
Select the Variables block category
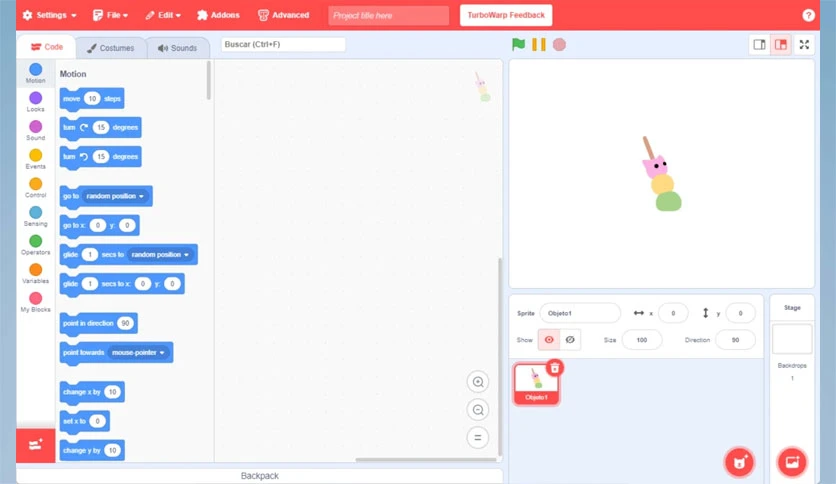(36, 273)
